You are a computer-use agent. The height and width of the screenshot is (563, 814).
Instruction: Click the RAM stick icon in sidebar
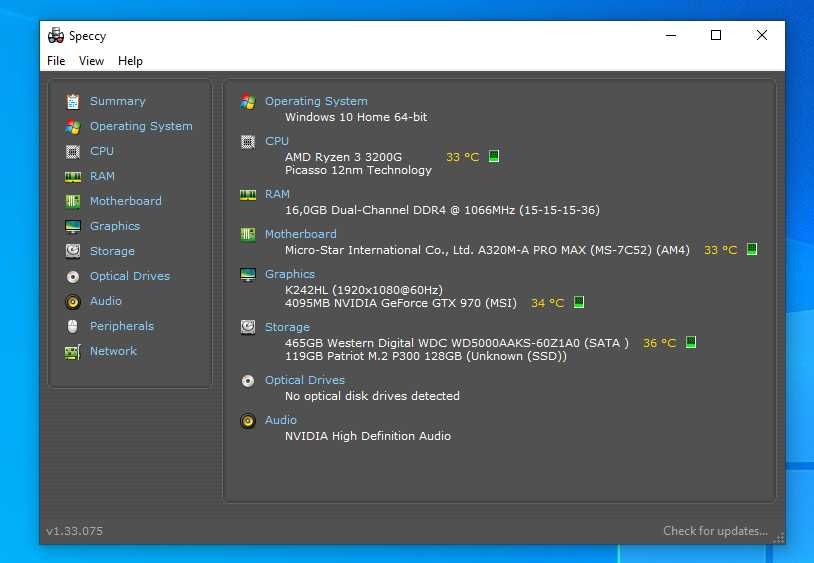(x=73, y=177)
